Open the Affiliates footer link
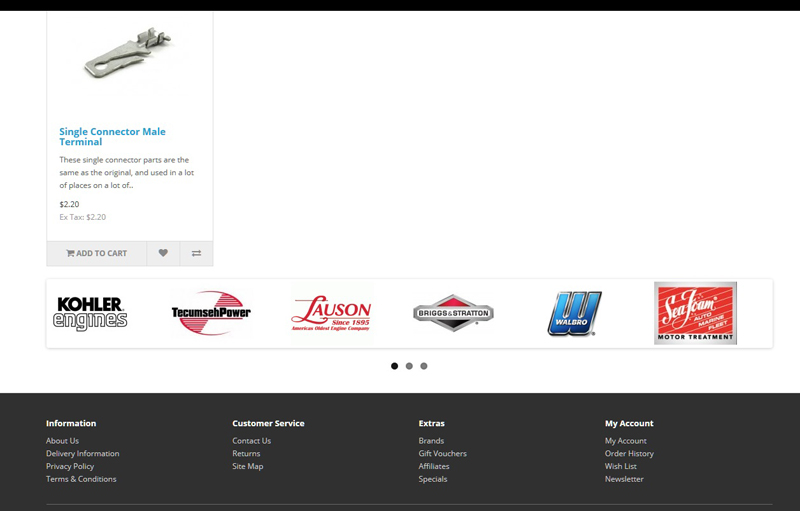The height and width of the screenshot is (511, 800). (434, 466)
